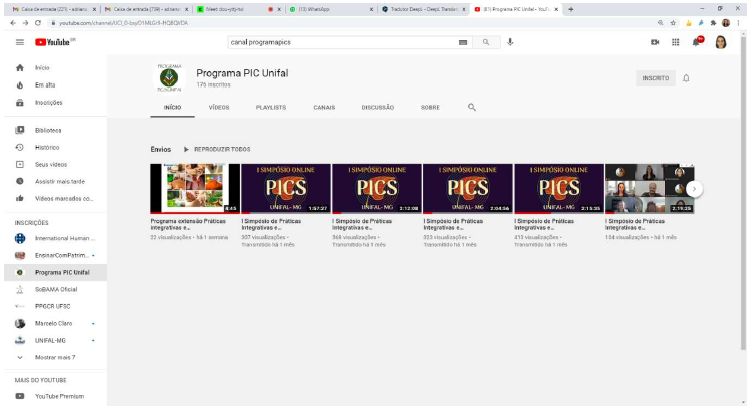Screen dimensions: 753x410
Task: Open the user account avatar menu
Action: 720,42
